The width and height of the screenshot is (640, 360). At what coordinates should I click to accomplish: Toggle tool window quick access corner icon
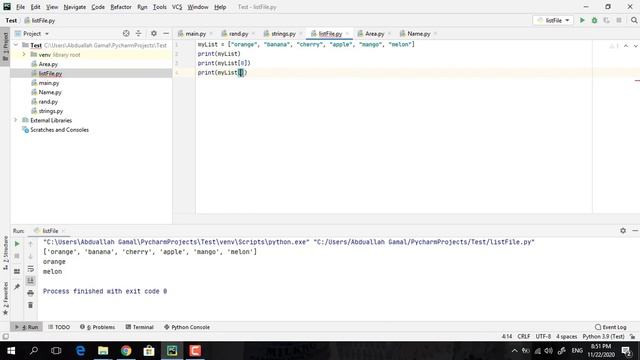5,337
